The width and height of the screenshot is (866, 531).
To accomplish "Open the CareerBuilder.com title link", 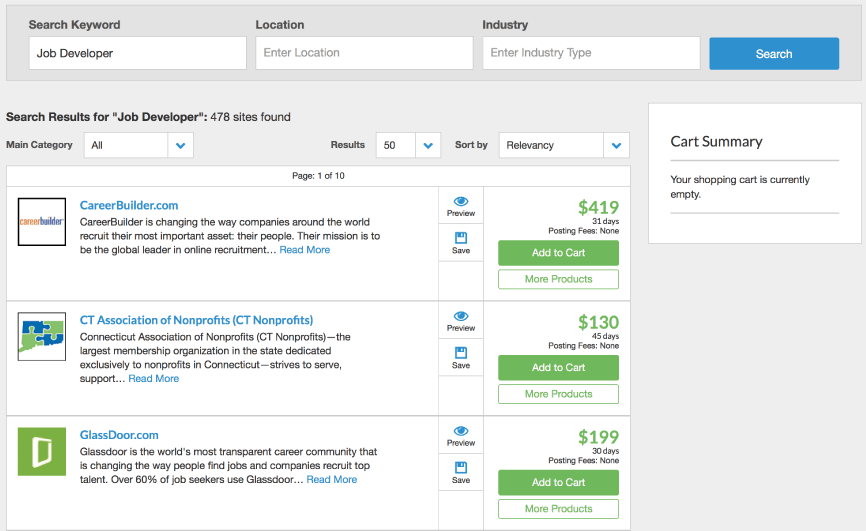I will [129, 206].
